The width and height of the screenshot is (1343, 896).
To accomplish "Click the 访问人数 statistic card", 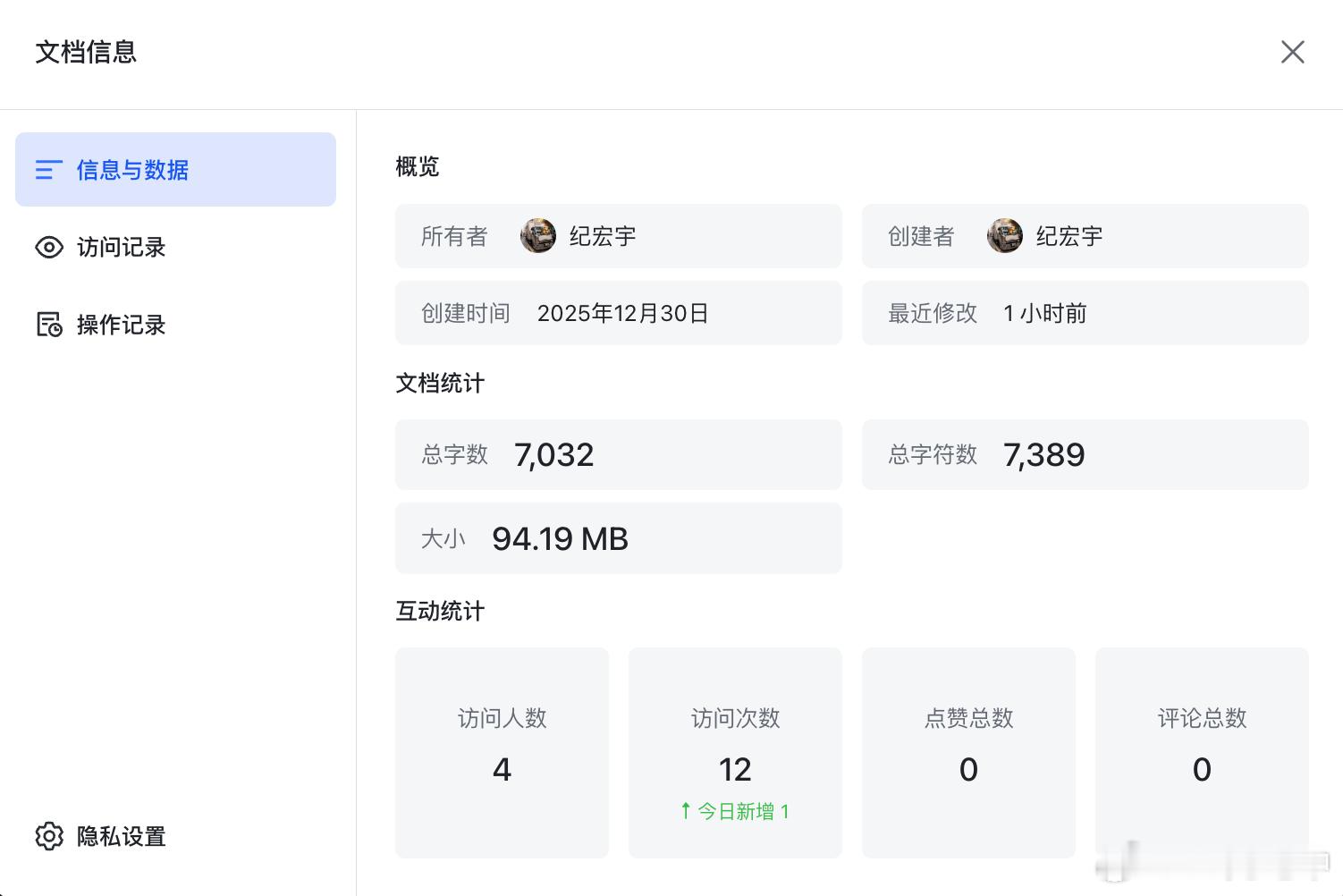I will coord(502,752).
